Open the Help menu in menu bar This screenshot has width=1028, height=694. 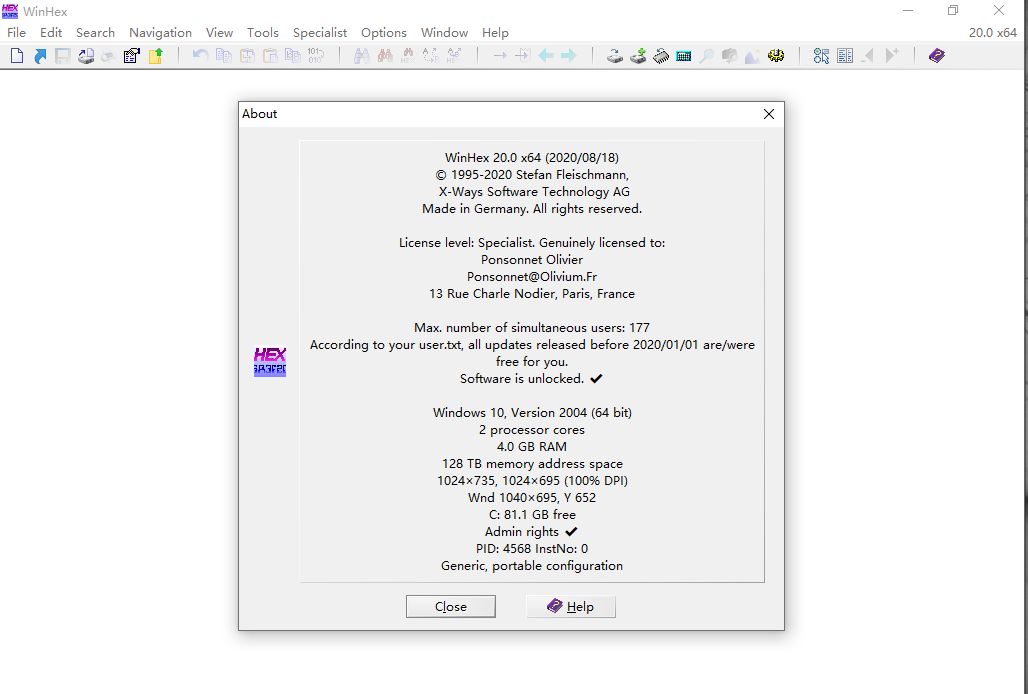pos(495,32)
